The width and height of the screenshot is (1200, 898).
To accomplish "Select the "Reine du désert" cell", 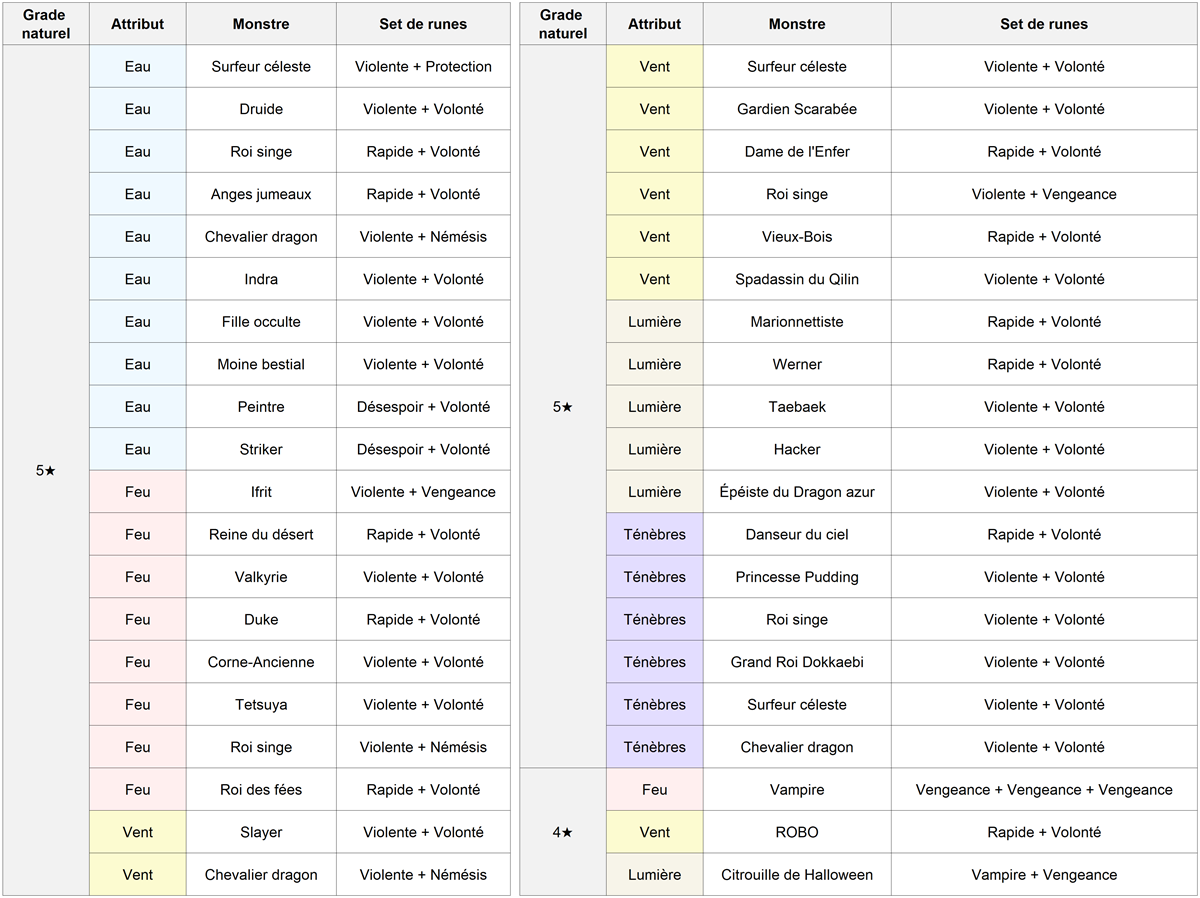I will pyautogui.click(x=261, y=534).
